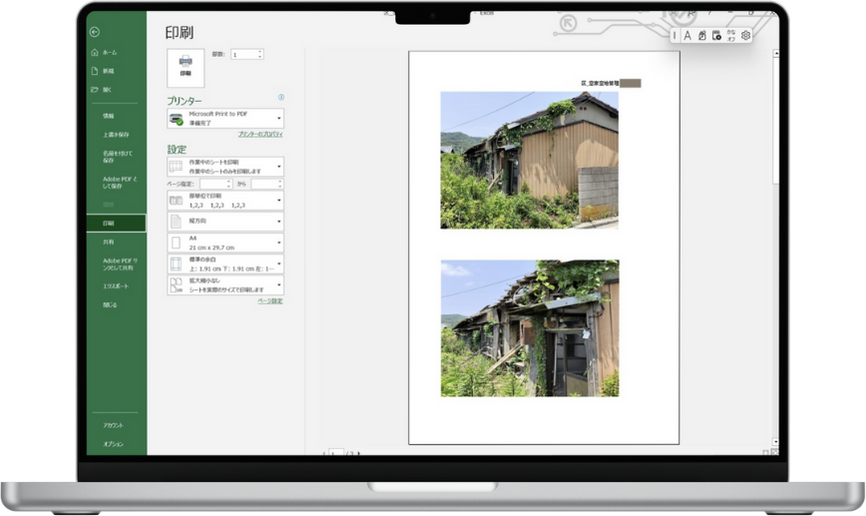Click the printer info icon
866x516 pixels.
tap(281, 98)
